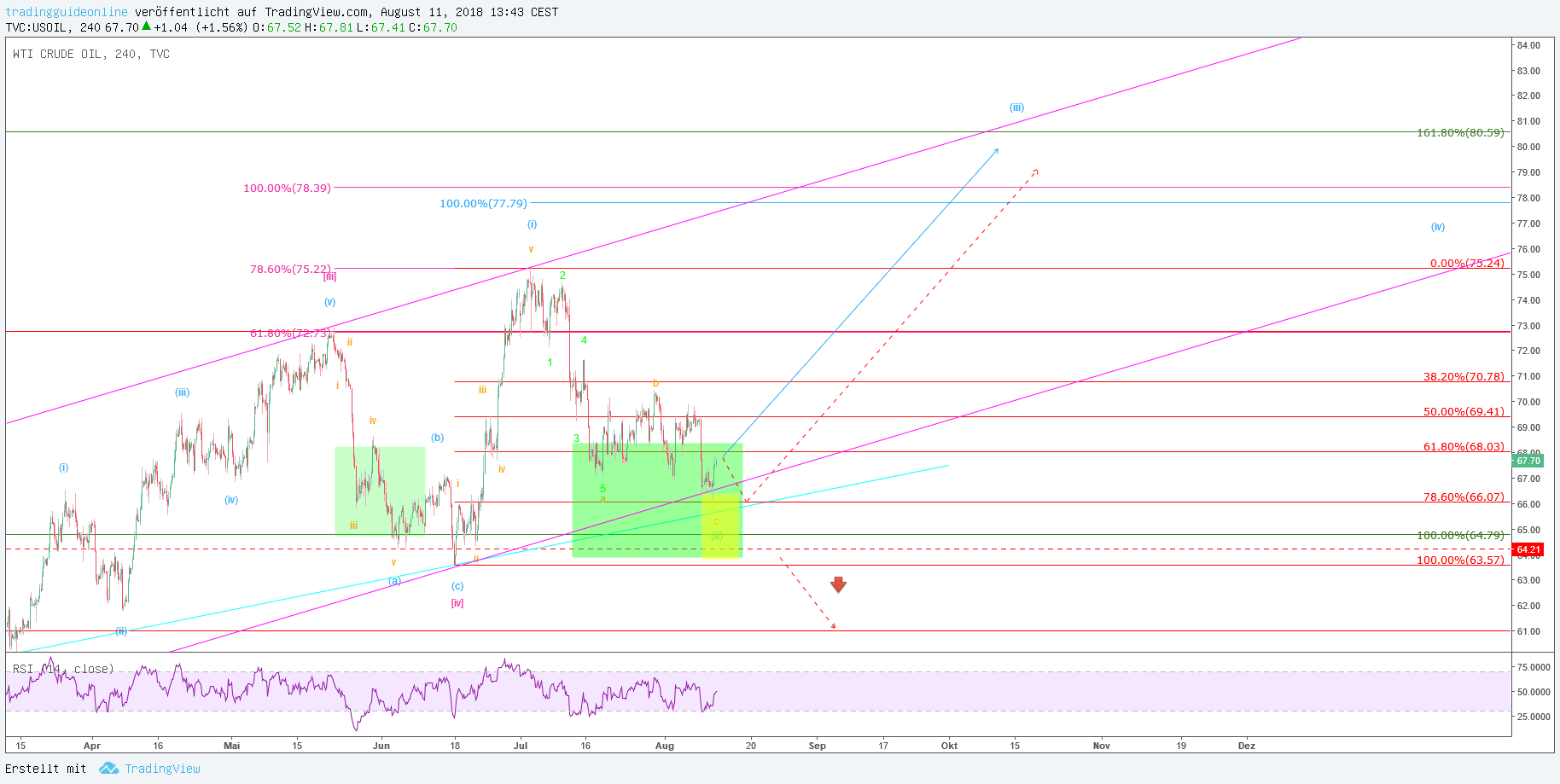This screenshot has width=1560, height=784.
Task: Click the green wave number 5 label
Action: tap(602, 489)
